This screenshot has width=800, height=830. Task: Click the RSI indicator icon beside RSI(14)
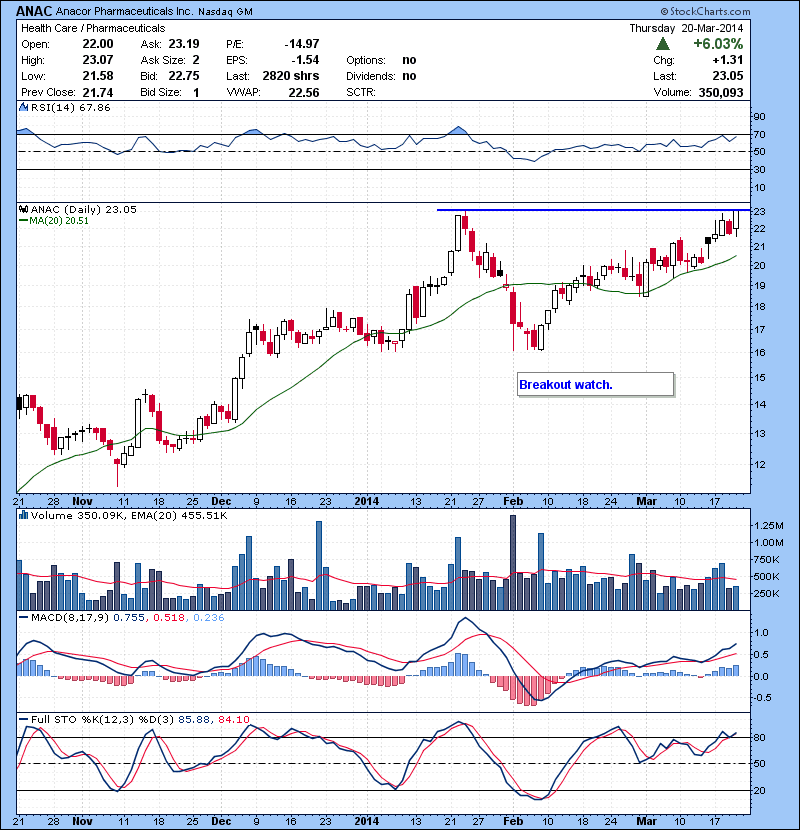click(23, 107)
